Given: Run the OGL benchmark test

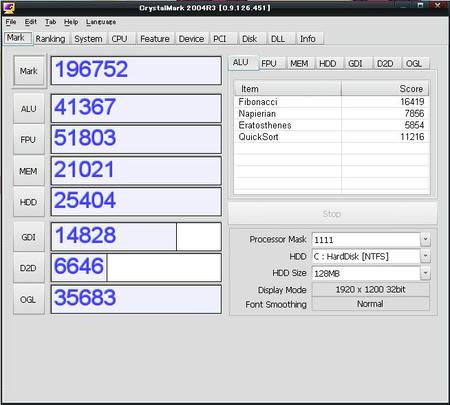Looking at the screenshot, I should [29, 299].
